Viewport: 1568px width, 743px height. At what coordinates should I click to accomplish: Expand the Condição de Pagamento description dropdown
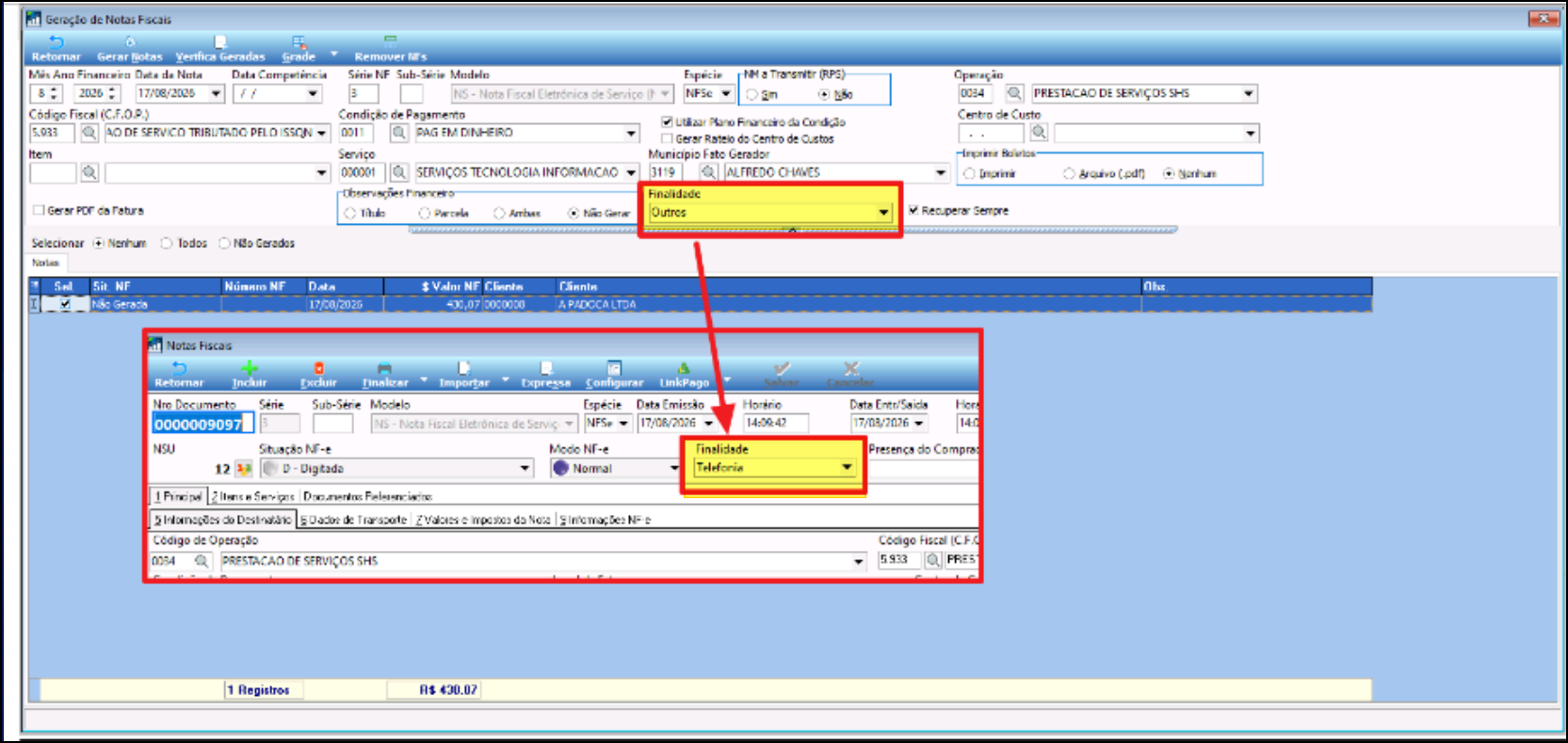pyautogui.click(x=632, y=133)
